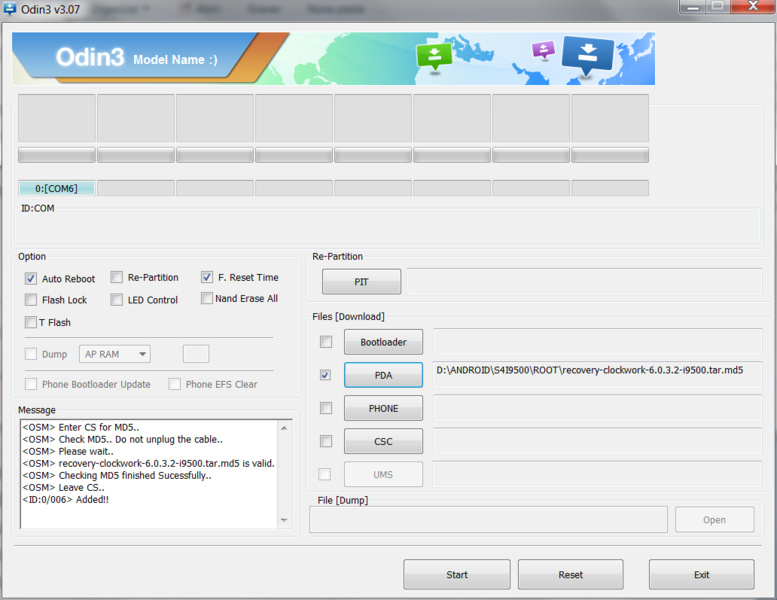Tick the checkbox beside the Bootloader button

click(x=326, y=342)
